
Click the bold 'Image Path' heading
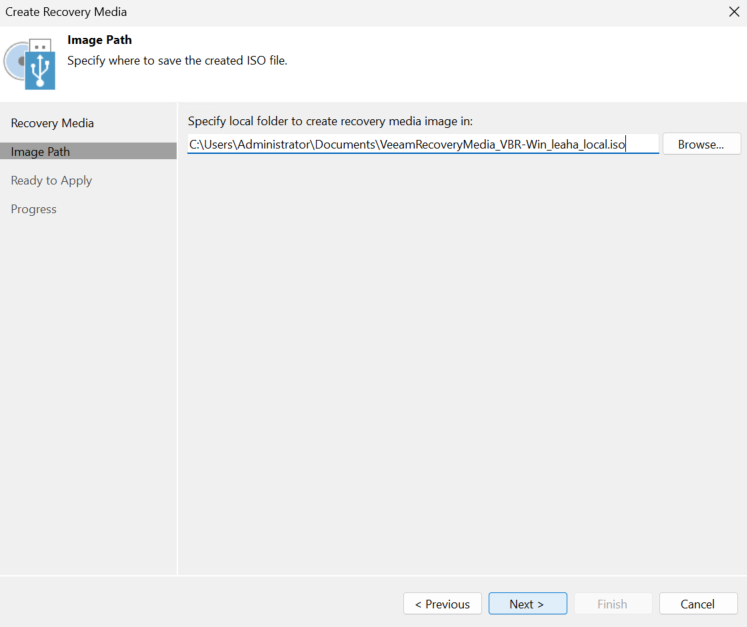pos(100,40)
